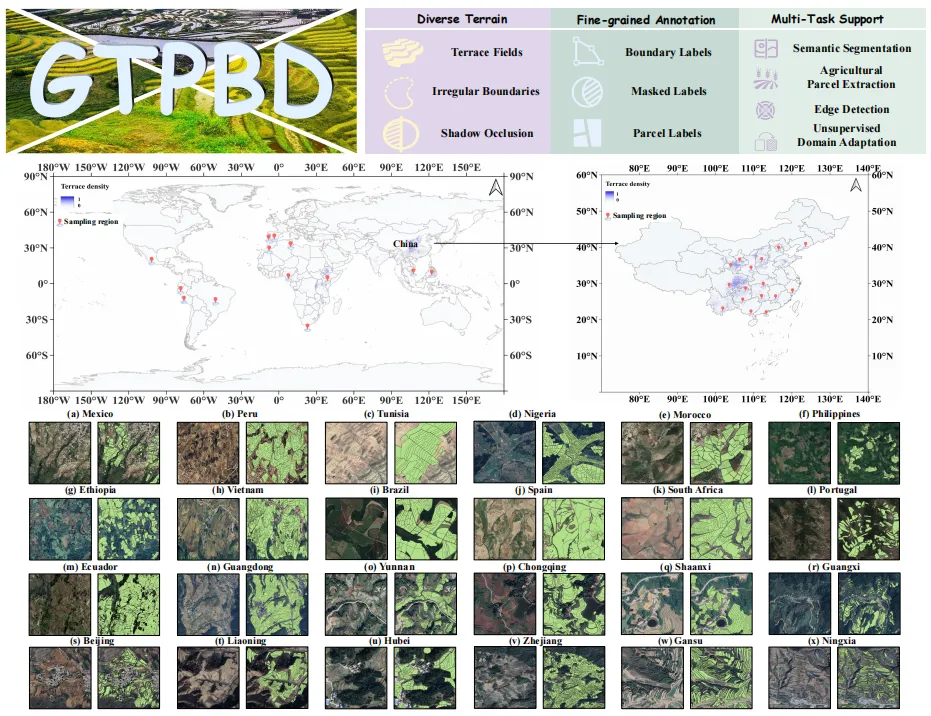Viewport: 931px width, 716px height.
Task: Click the Semantic Segmentation icon
Action: click(x=766, y=48)
